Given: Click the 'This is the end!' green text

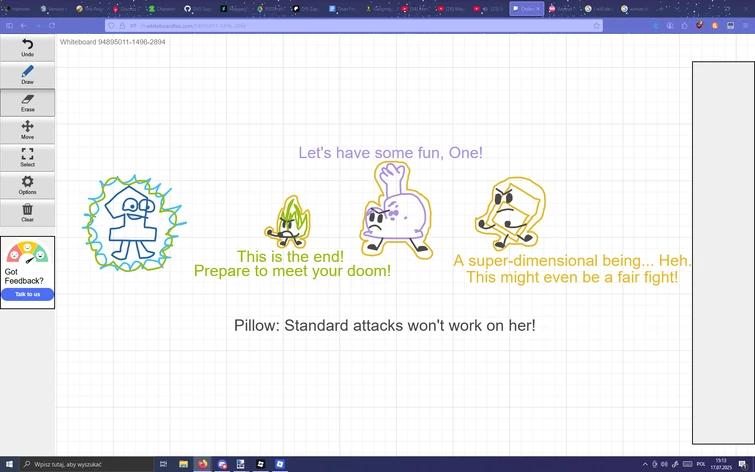Looking at the screenshot, I should 290,256.
